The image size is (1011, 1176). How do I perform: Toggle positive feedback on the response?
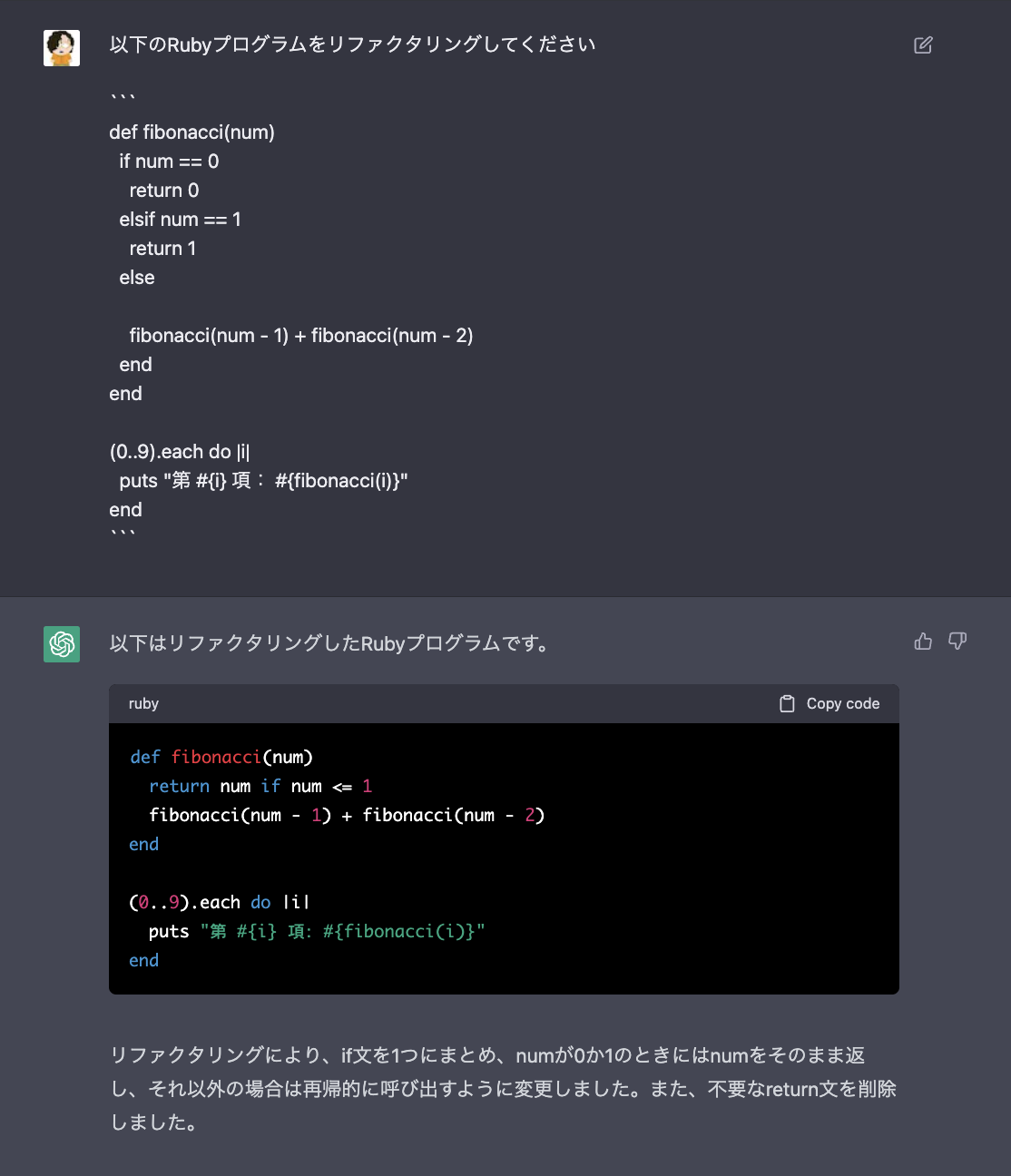coord(923,642)
